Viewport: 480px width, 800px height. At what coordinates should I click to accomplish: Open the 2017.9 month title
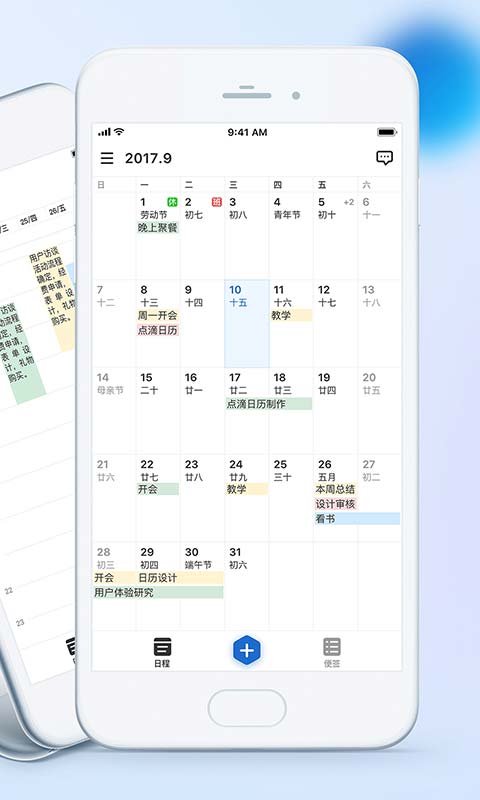148,158
